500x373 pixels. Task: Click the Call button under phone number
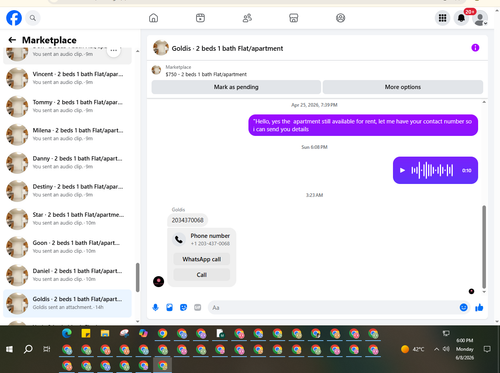point(202,275)
